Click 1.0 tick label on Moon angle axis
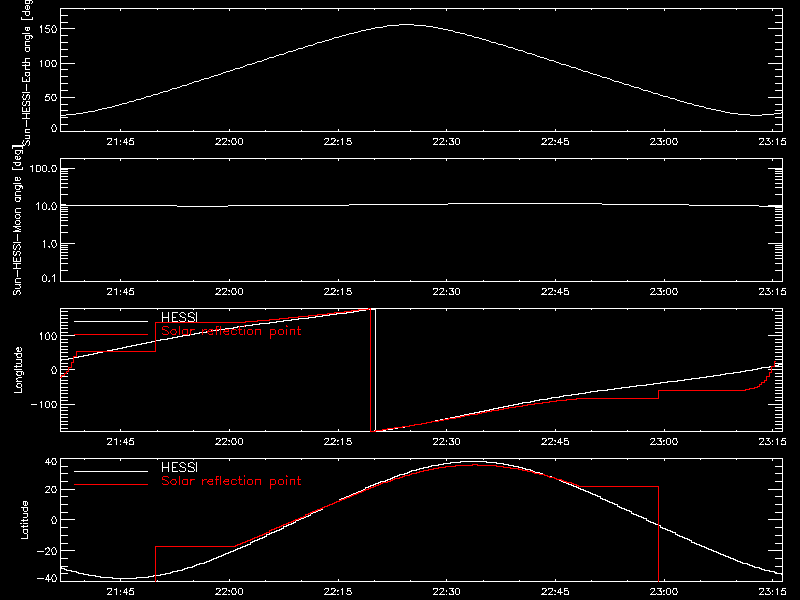Image resolution: width=800 pixels, height=600 pixels. 49,244
